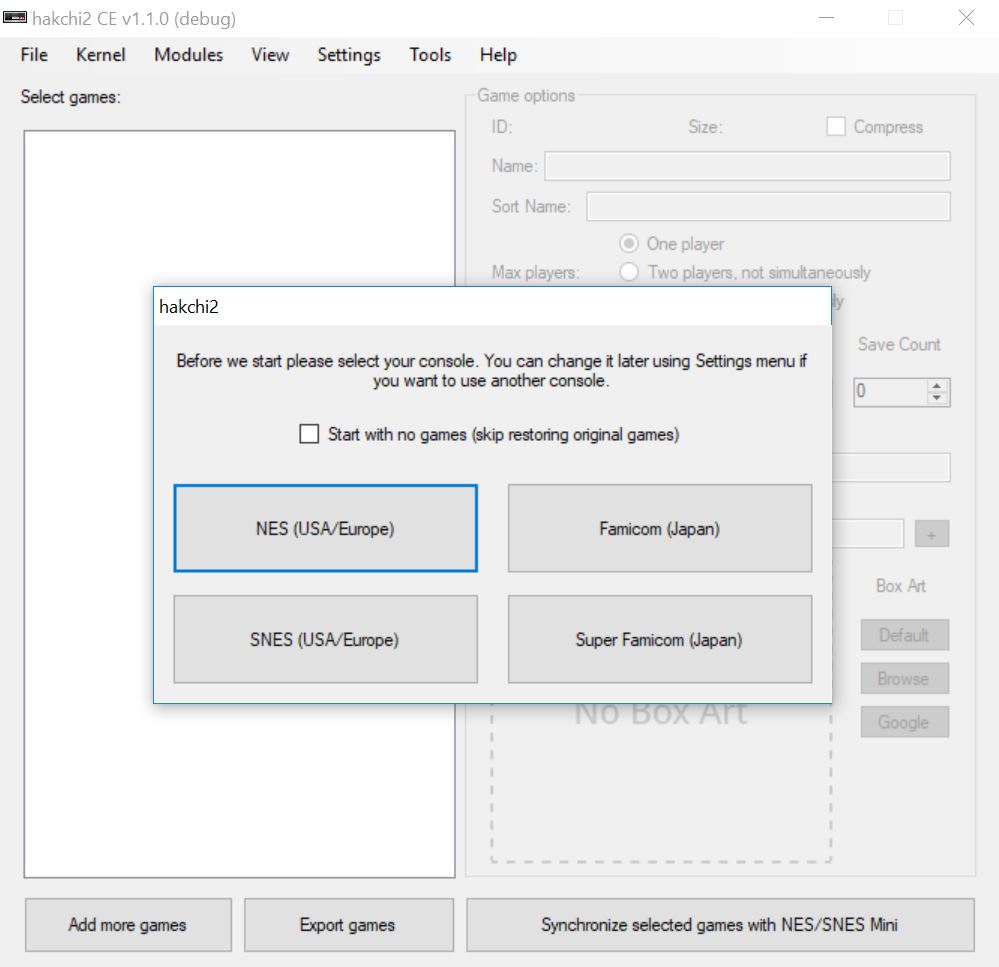The height and width of the screenshot is (967, 999).
Task: Open the Help menu
Action: click(498, 55)
